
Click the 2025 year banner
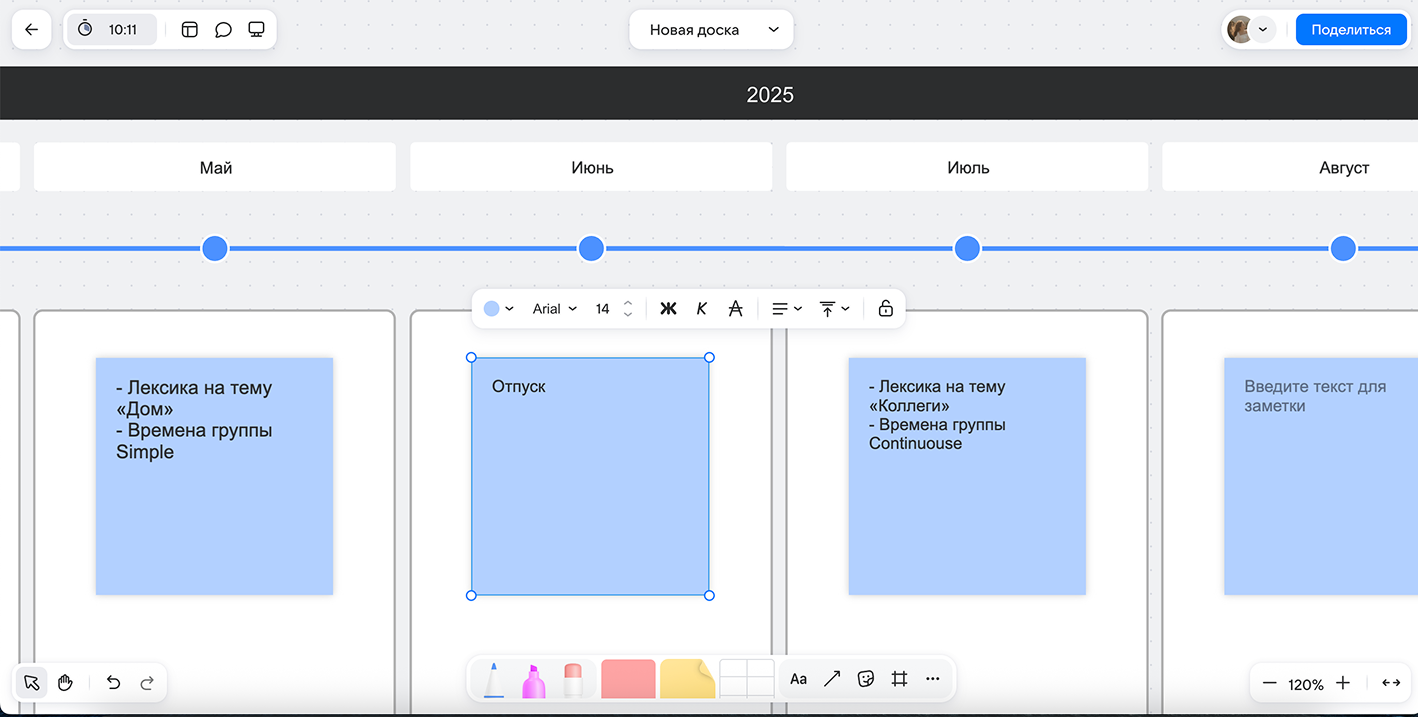[x=709, y=94]
